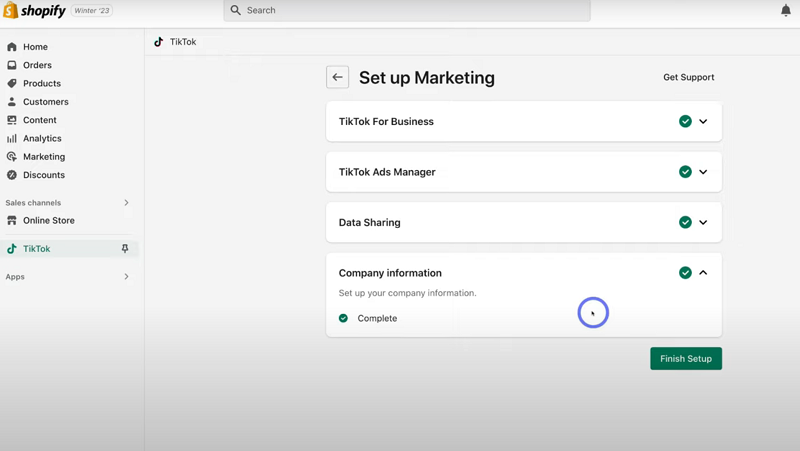
Task: Expand the TikTok For Business section
Action: coord(703,121)
